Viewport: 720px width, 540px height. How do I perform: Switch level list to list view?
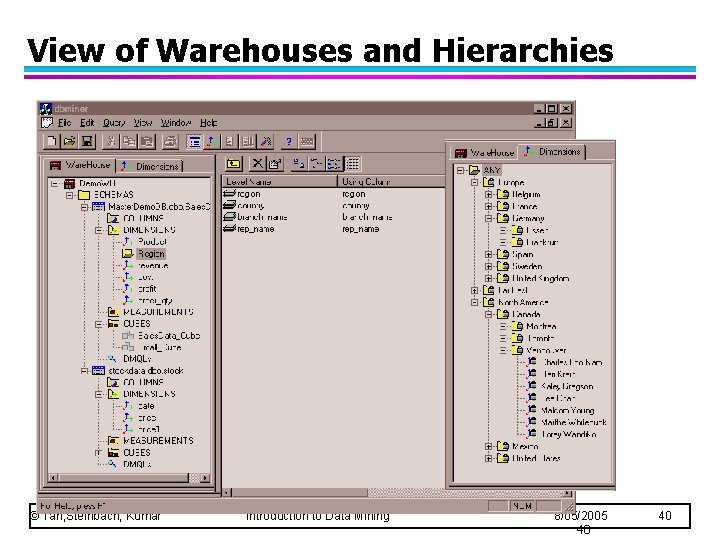(x=334, y=163)
